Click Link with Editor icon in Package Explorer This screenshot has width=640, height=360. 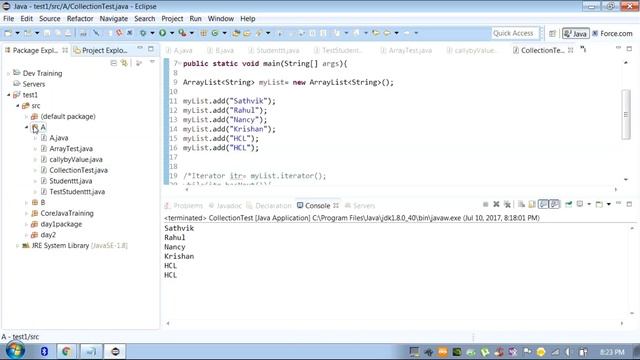tap(124, 63)
